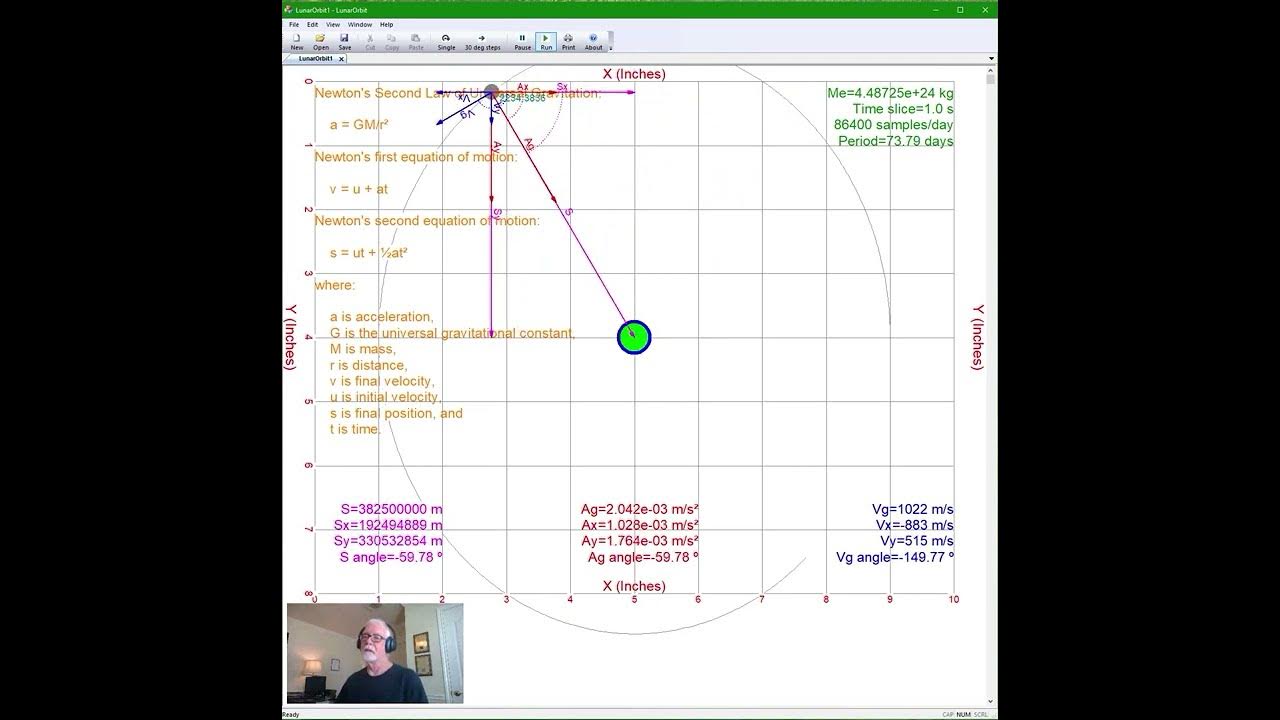
Task: Open the document tab list dropdown arrow
Action: point(991,59)
